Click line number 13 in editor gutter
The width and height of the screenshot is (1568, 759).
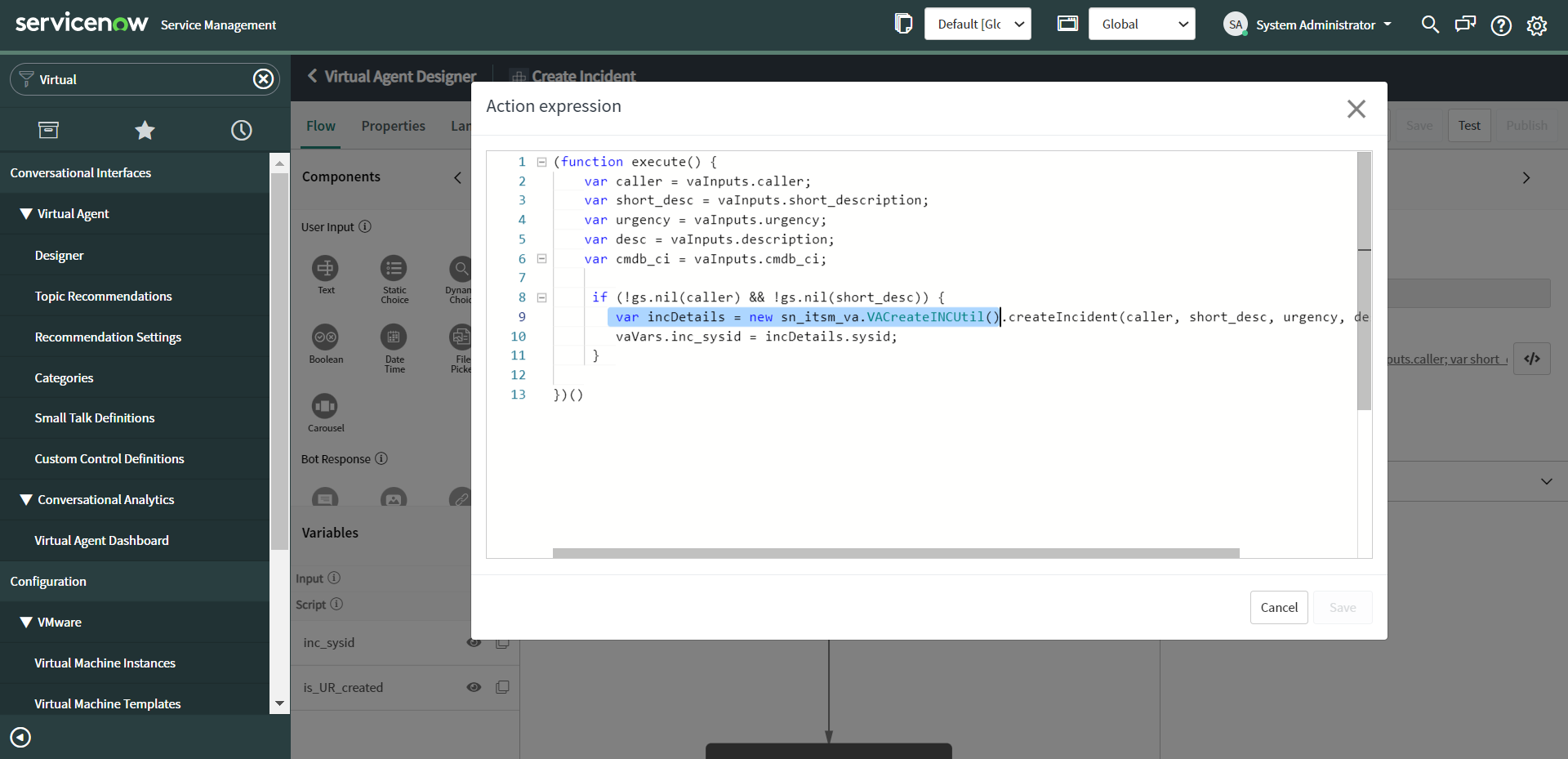[519, 395]
